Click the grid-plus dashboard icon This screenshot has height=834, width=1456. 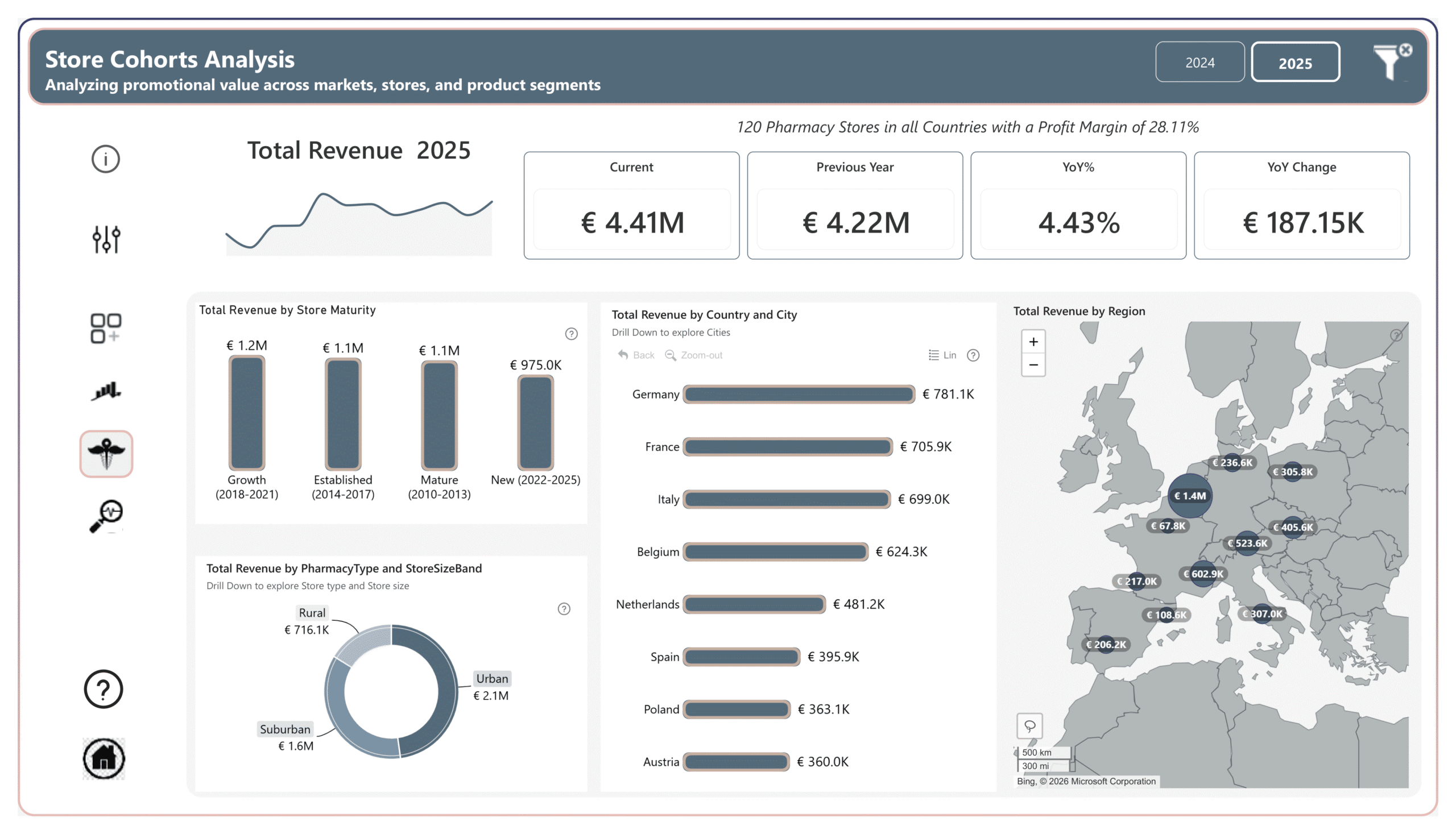[x=106, y=327]
